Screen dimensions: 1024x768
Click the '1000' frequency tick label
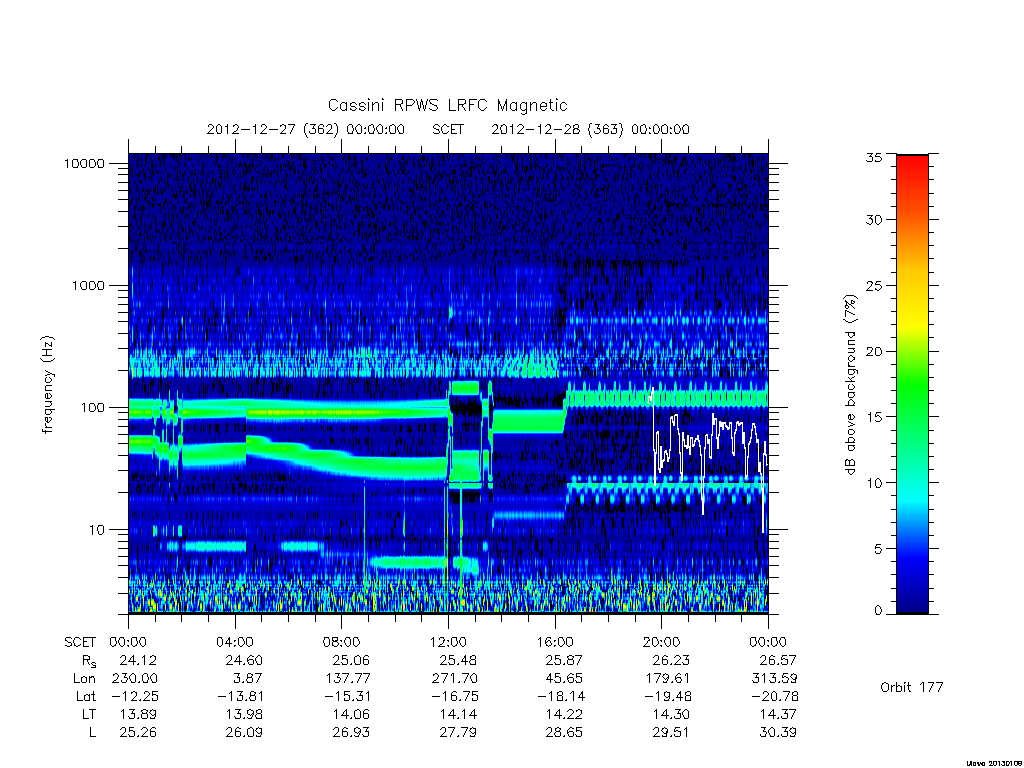(x=88, y=285)
